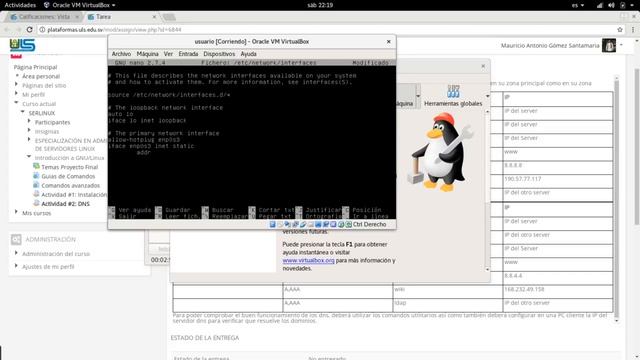Open the es keyboard language menu

[578, 5]
